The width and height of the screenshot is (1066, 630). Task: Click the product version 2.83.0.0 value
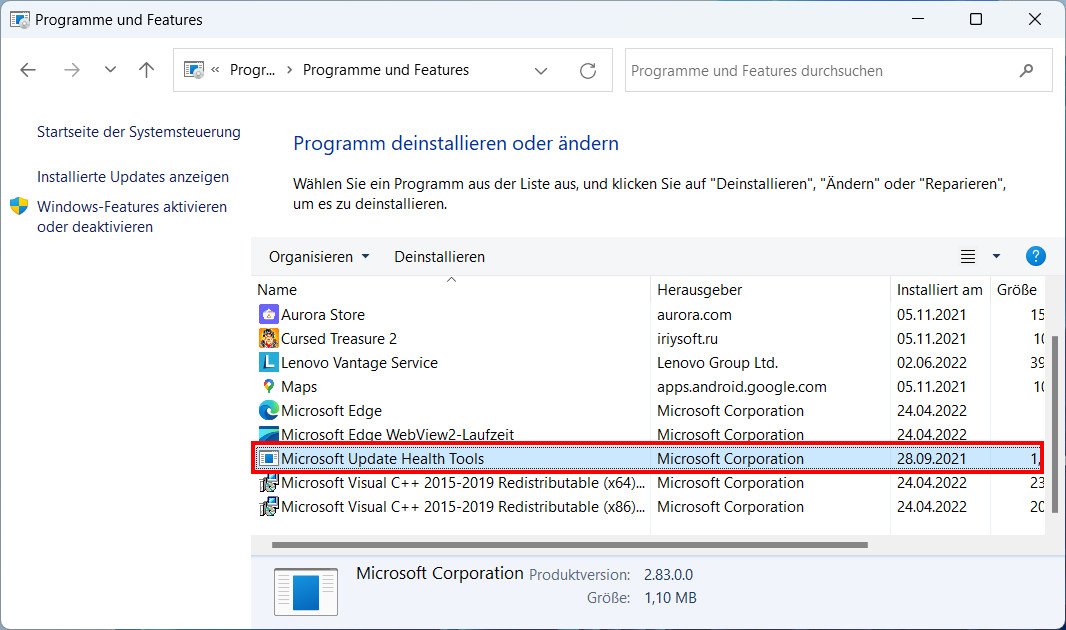668,574
